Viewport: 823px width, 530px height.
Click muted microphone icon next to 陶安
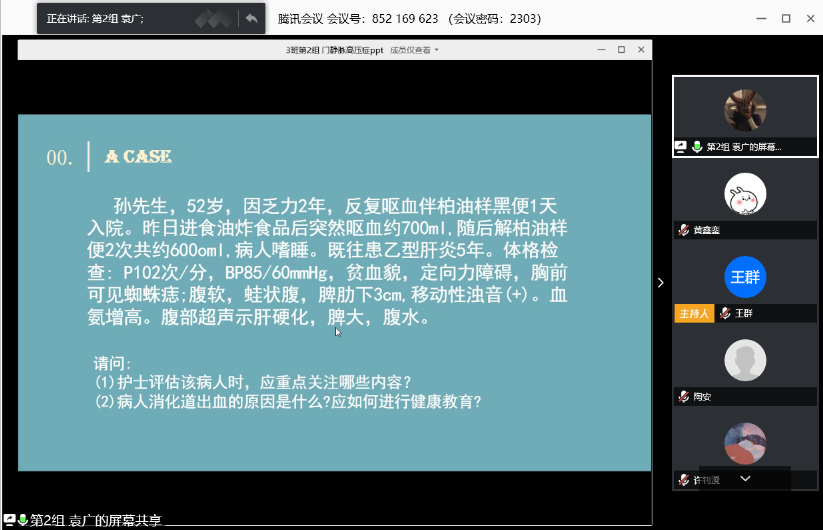click(x=684, y=396)
